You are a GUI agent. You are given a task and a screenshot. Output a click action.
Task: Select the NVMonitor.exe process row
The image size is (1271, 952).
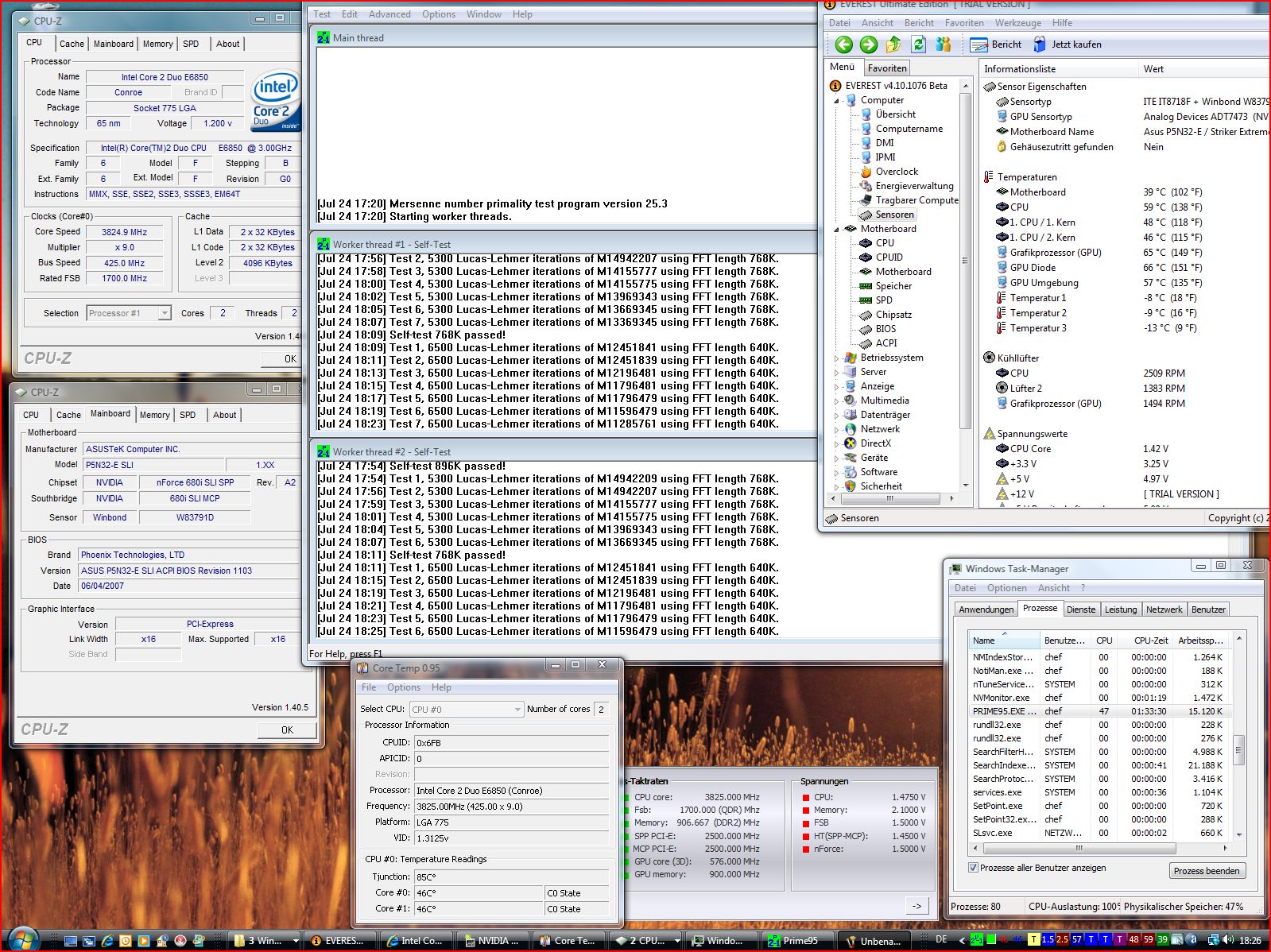1099,698
